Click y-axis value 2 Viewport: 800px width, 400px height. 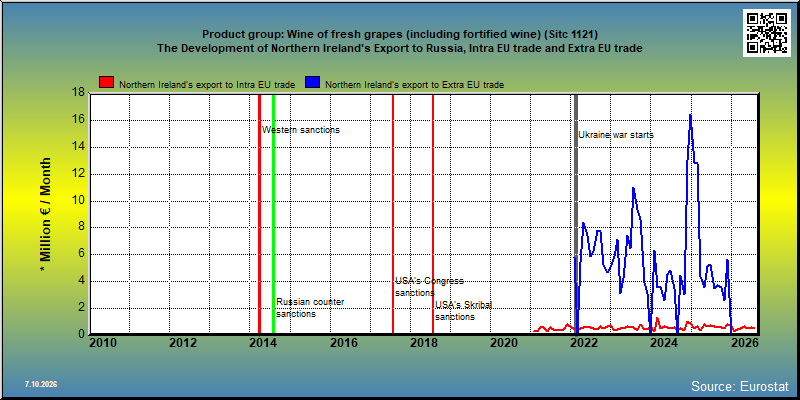pyautogui.click(x=80, y=308)
